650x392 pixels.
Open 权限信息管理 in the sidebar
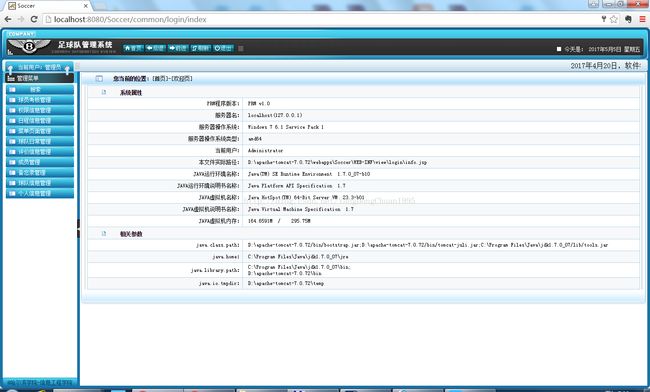40,110
